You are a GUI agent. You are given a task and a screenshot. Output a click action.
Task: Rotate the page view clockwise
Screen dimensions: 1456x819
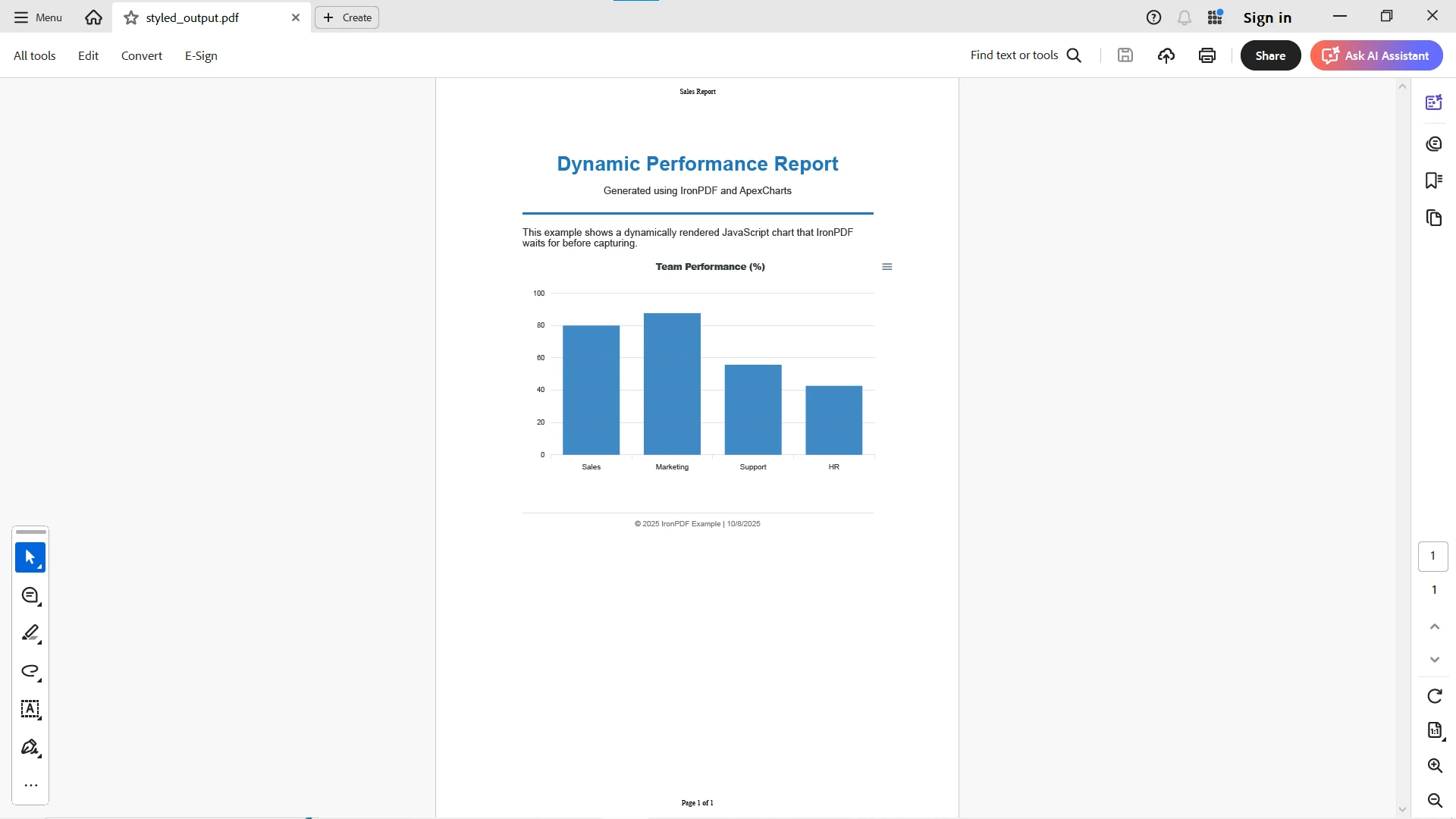tap(1434, 696)
